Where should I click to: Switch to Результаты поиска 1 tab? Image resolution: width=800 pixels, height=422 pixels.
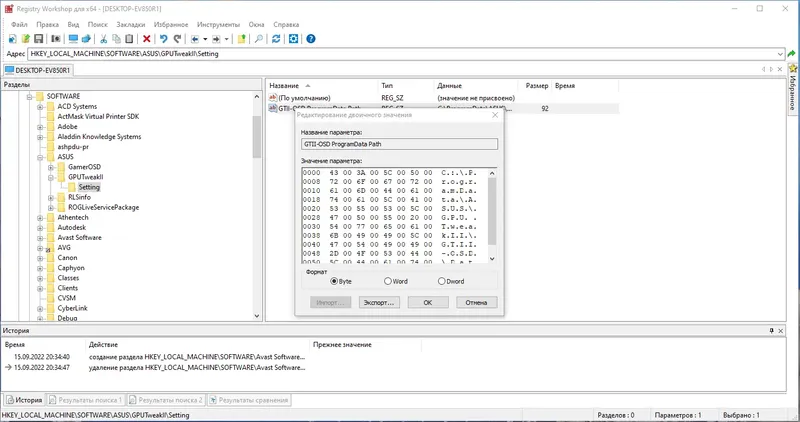(85, 400)
